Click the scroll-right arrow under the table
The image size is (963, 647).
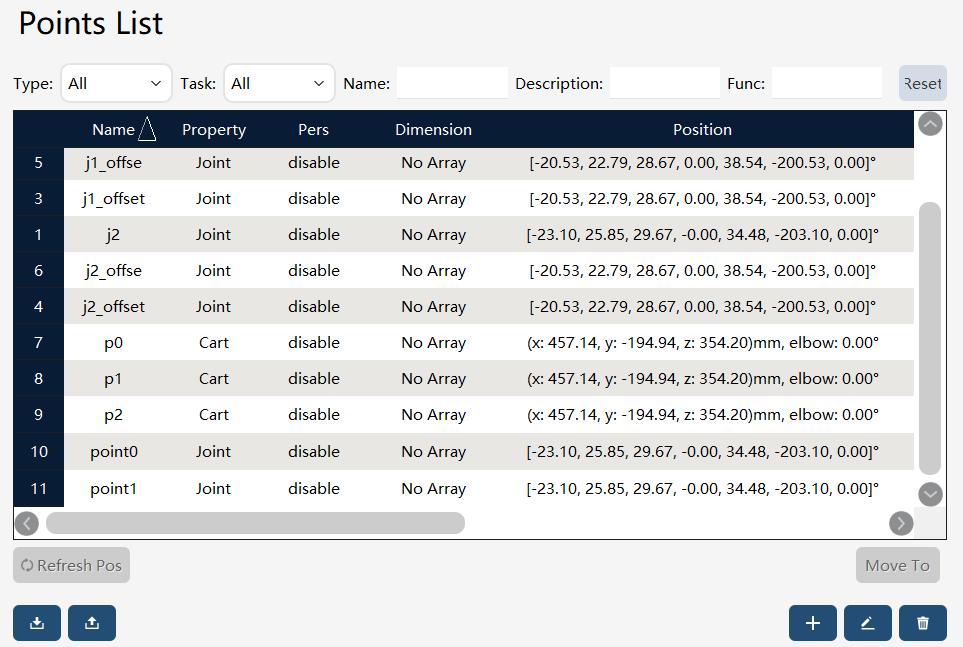coord(901,523)
